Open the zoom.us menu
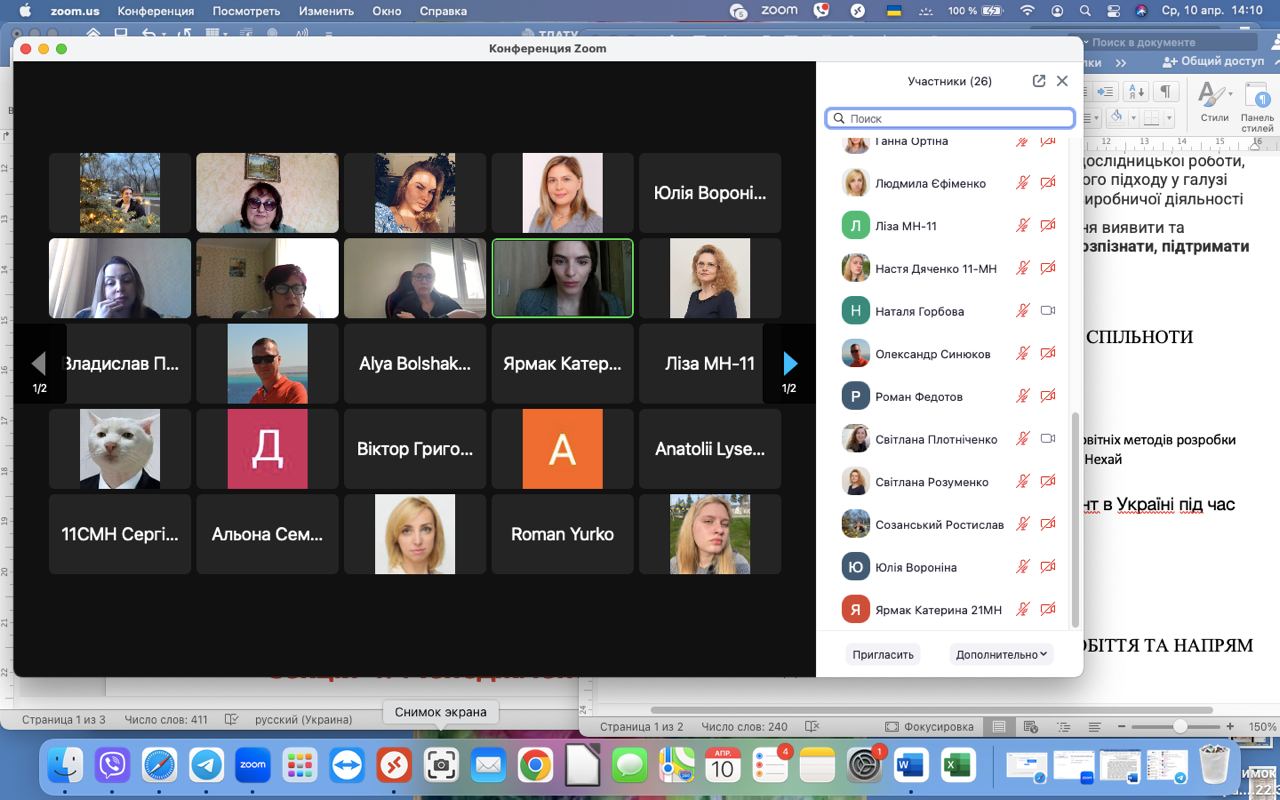The height and width of the screenshot is (800, 1280). [x=73, y=11]
